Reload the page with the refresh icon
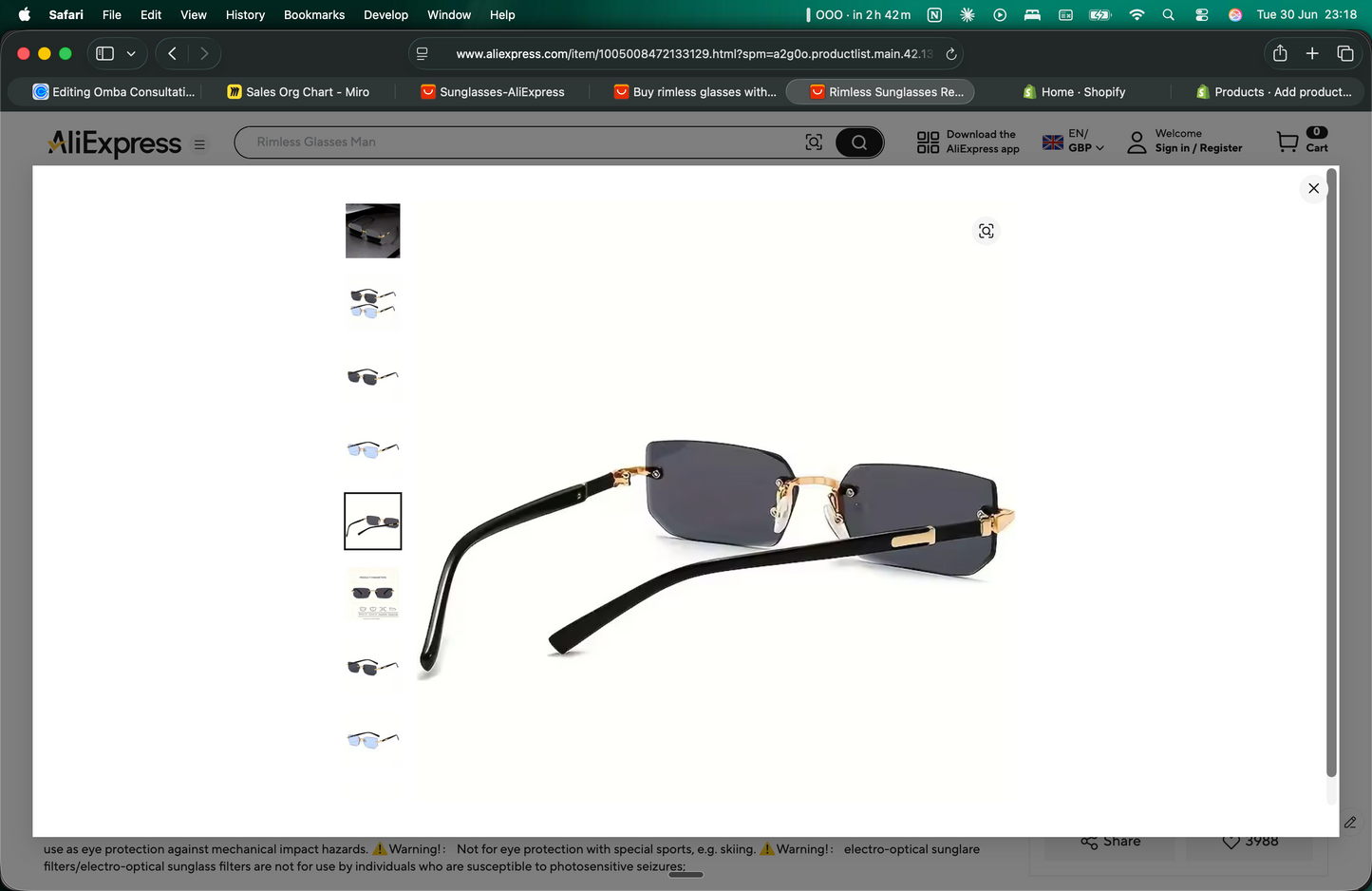This screenshot has width=1372, height=891. 950,54
